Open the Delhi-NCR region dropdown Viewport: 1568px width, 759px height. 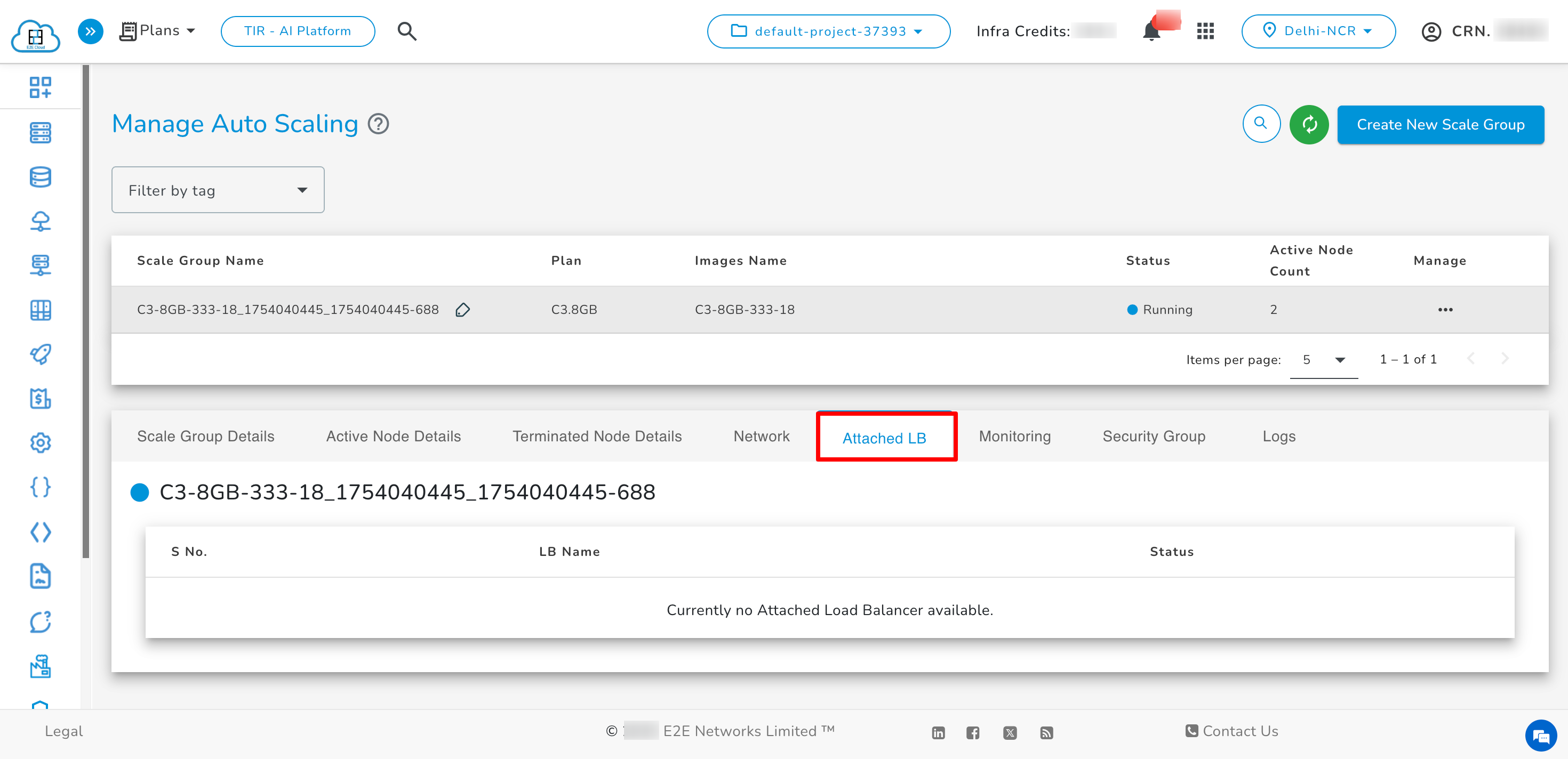(x=1318, y=31)
